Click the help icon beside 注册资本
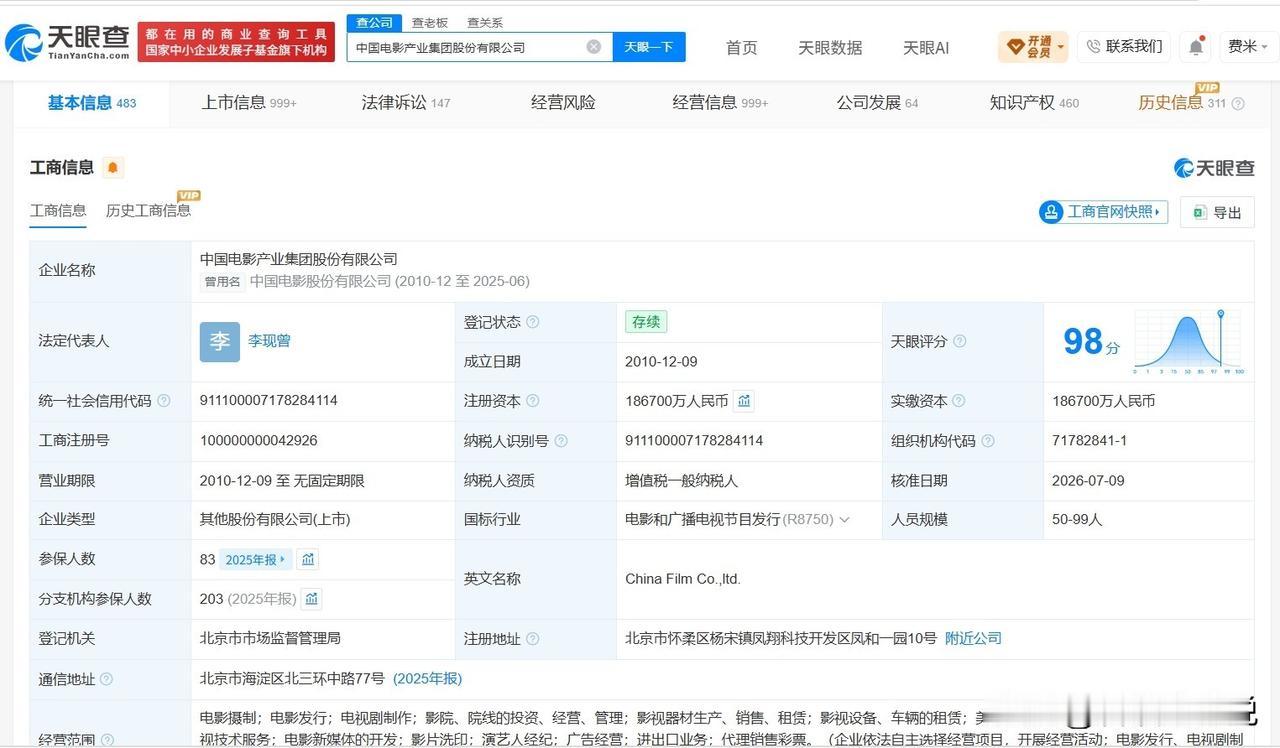This screenshot has width=1280, height=748. (x=533, y=401)
